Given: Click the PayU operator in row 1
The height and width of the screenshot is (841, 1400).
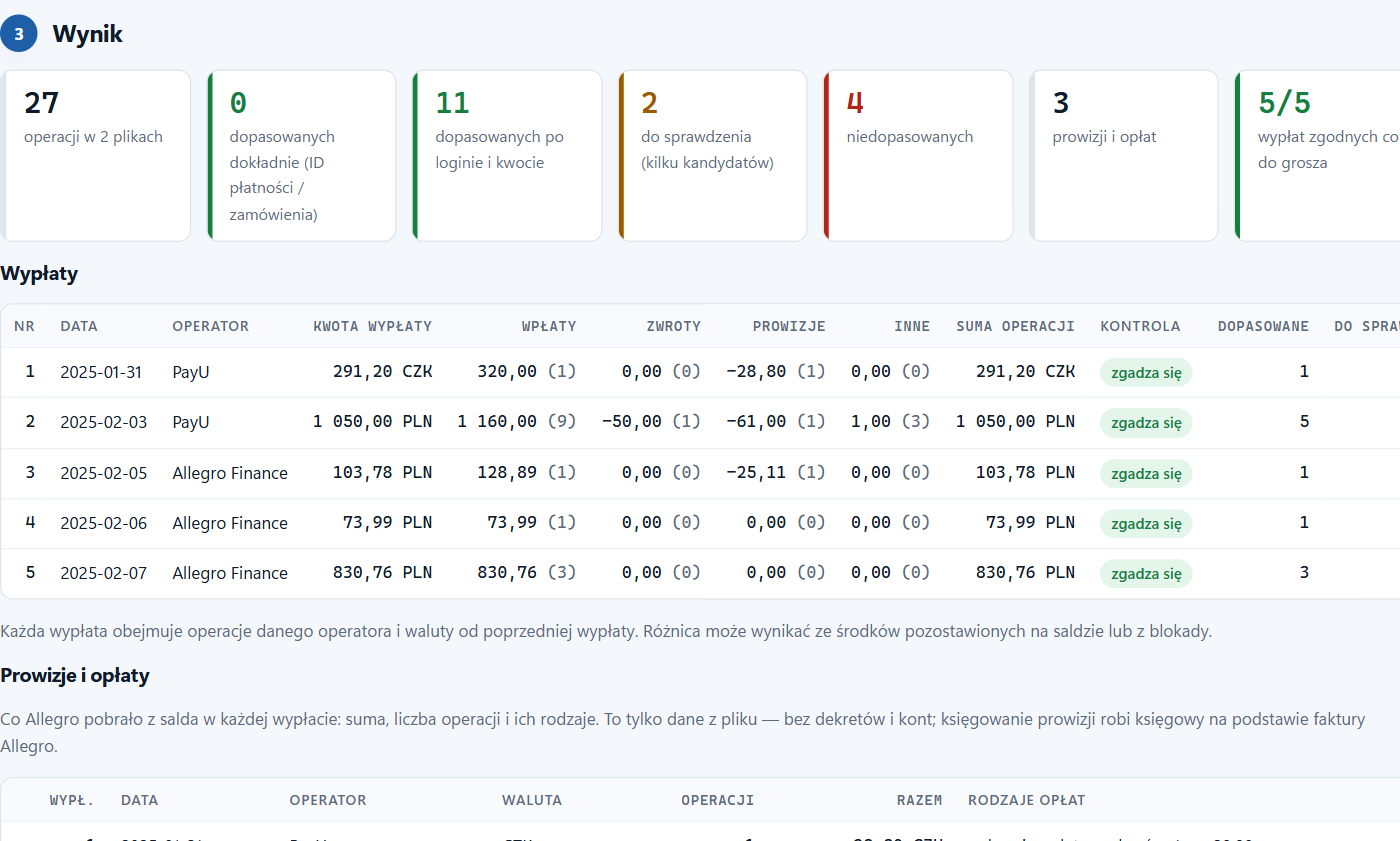Looking at the screenshot, I should coord(191,372).
